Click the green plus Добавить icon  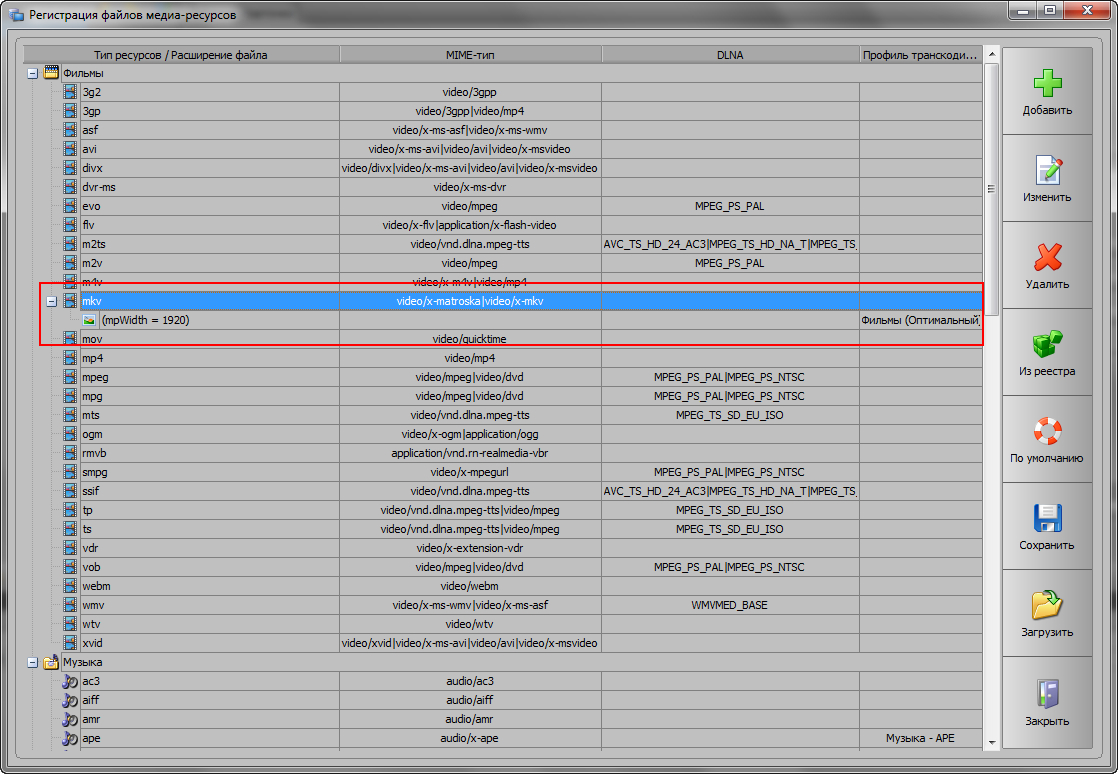click(1047, 84)
